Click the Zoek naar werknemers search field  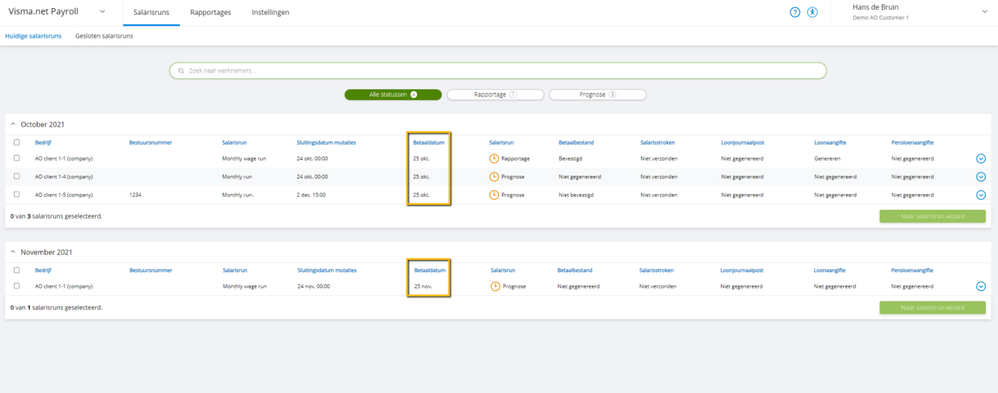(x=498, y=71)
